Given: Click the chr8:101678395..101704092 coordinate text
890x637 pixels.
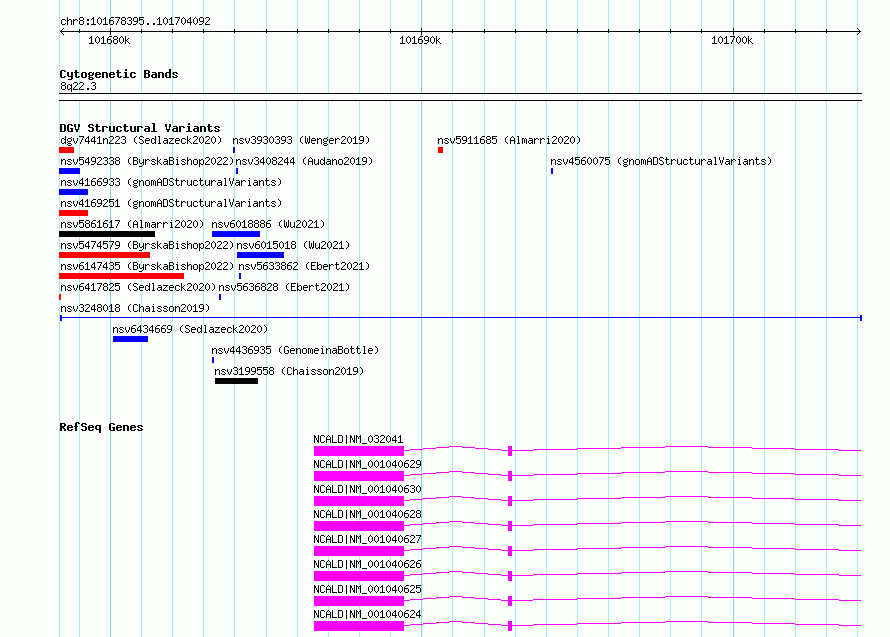Looking at the screenshot, I should click(135, 21).
